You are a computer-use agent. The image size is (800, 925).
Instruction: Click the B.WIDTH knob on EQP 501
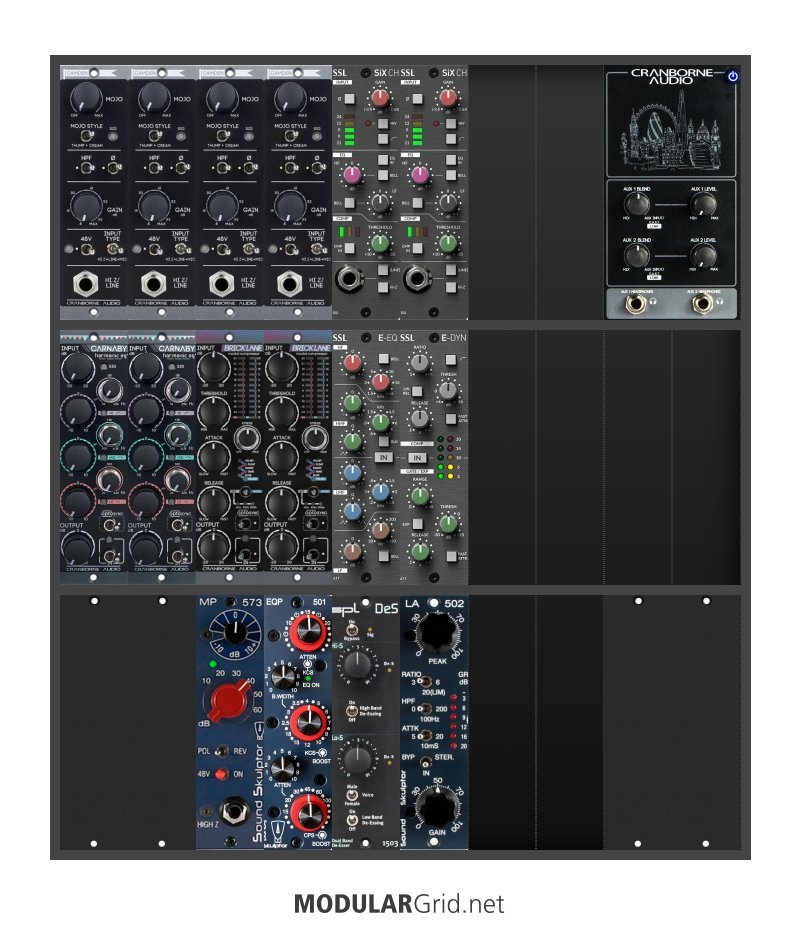pos(284,677)
